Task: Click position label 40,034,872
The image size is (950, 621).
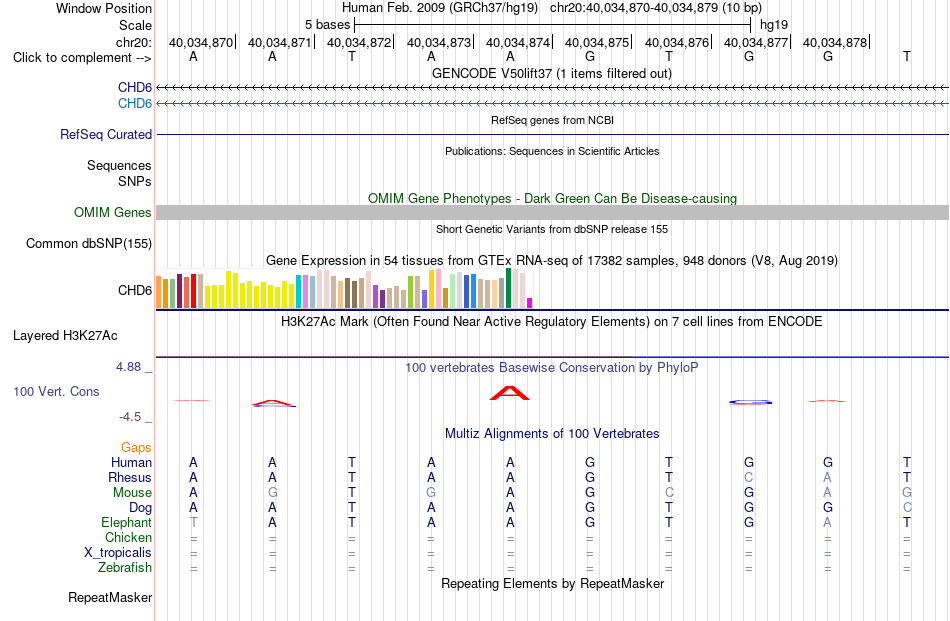Action: point(359,42)
